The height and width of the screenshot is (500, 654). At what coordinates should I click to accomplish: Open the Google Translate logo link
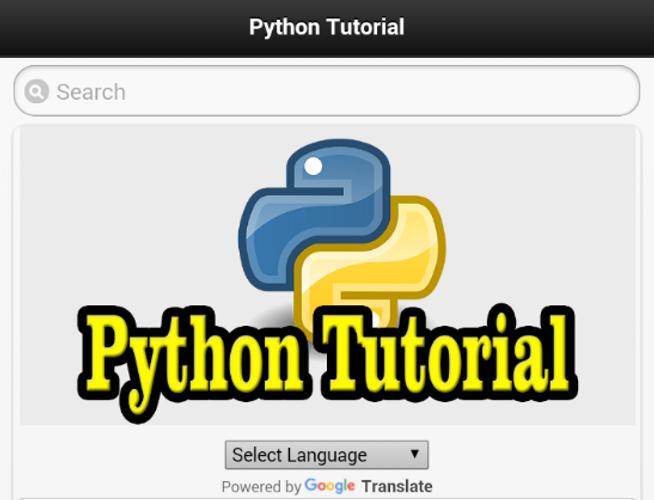(x=368, y=486)
